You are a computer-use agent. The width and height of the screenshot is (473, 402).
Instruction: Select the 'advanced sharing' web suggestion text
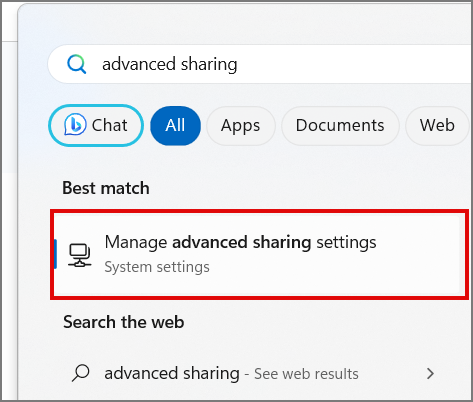point(172,373)
